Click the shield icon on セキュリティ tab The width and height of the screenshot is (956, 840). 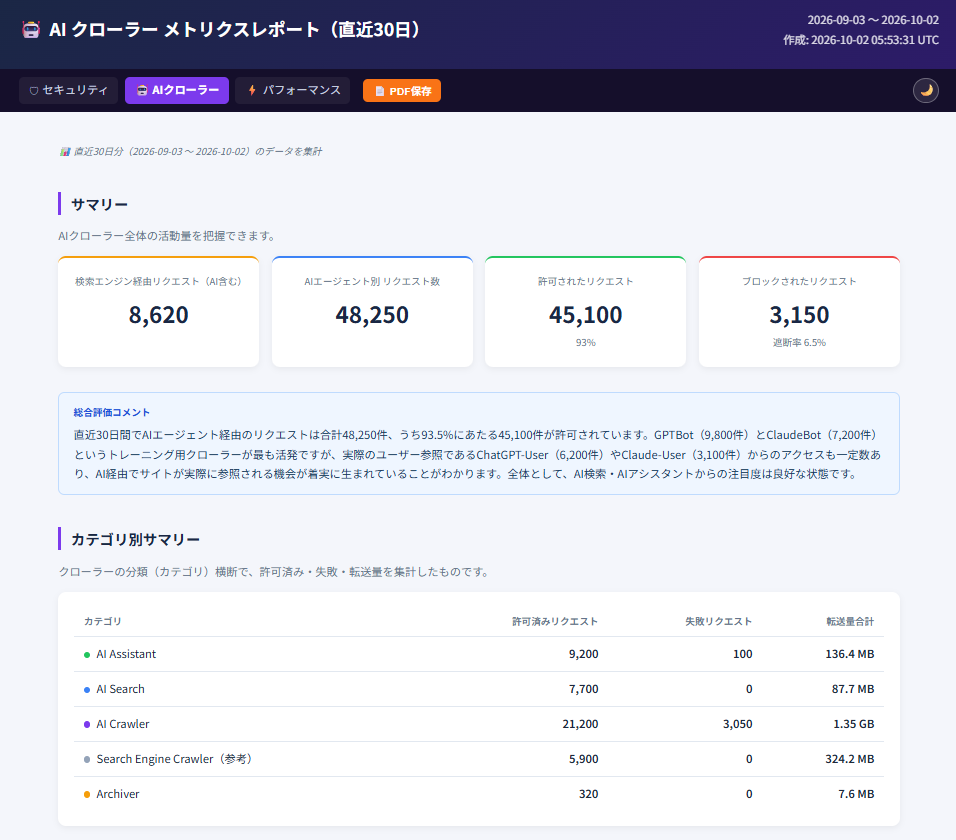tap(34, 91)
